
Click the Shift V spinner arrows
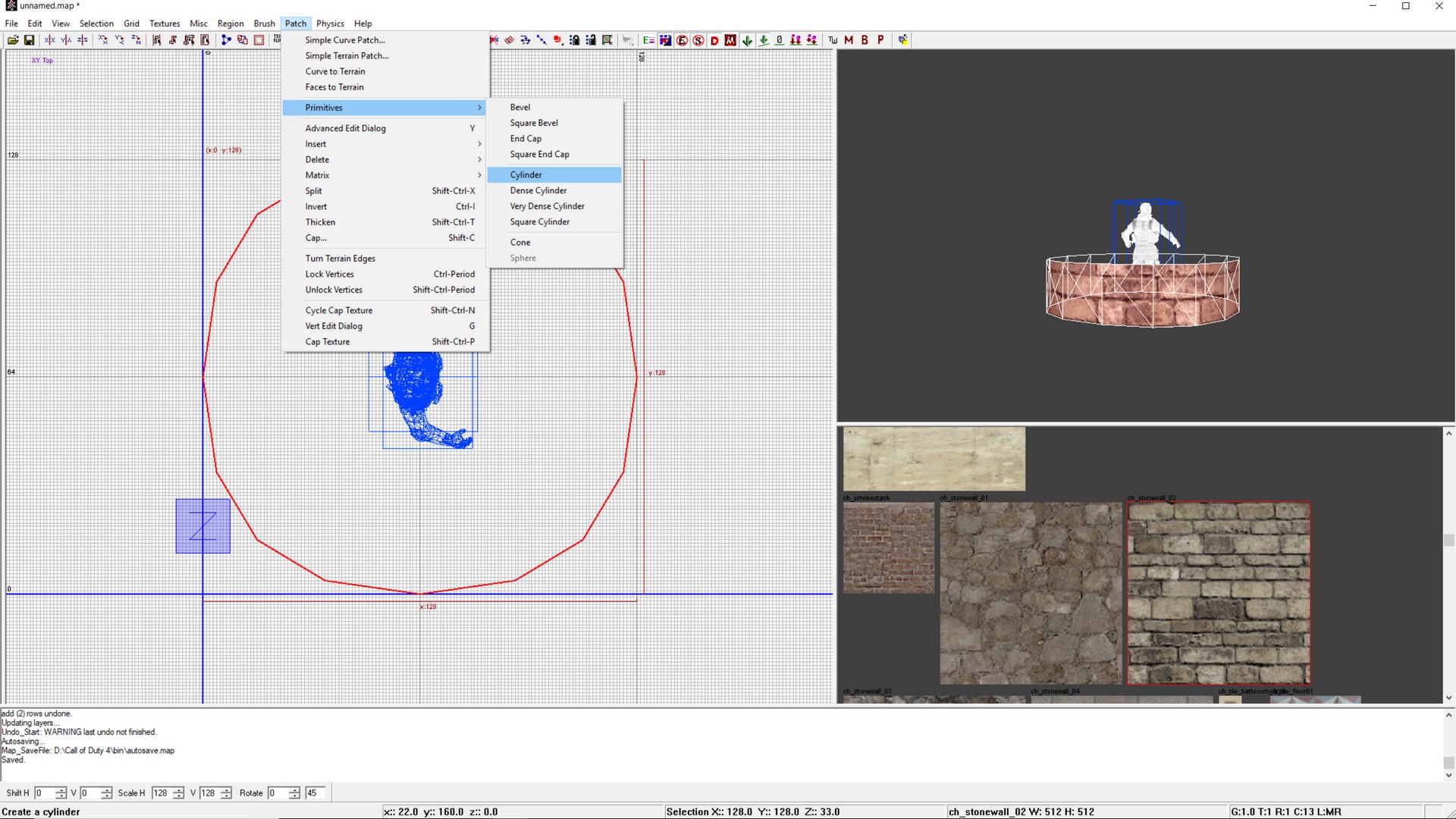tap(106, 793)
